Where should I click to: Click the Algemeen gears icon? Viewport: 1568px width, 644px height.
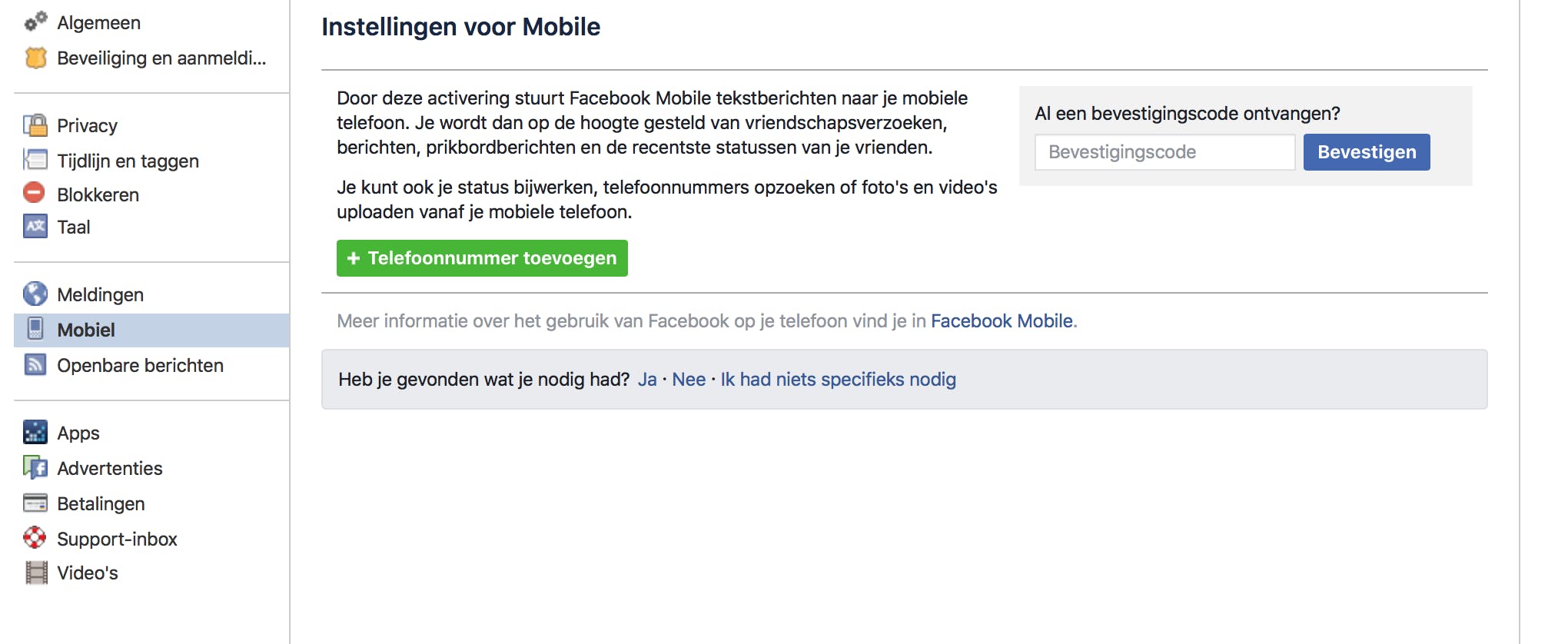35,22
